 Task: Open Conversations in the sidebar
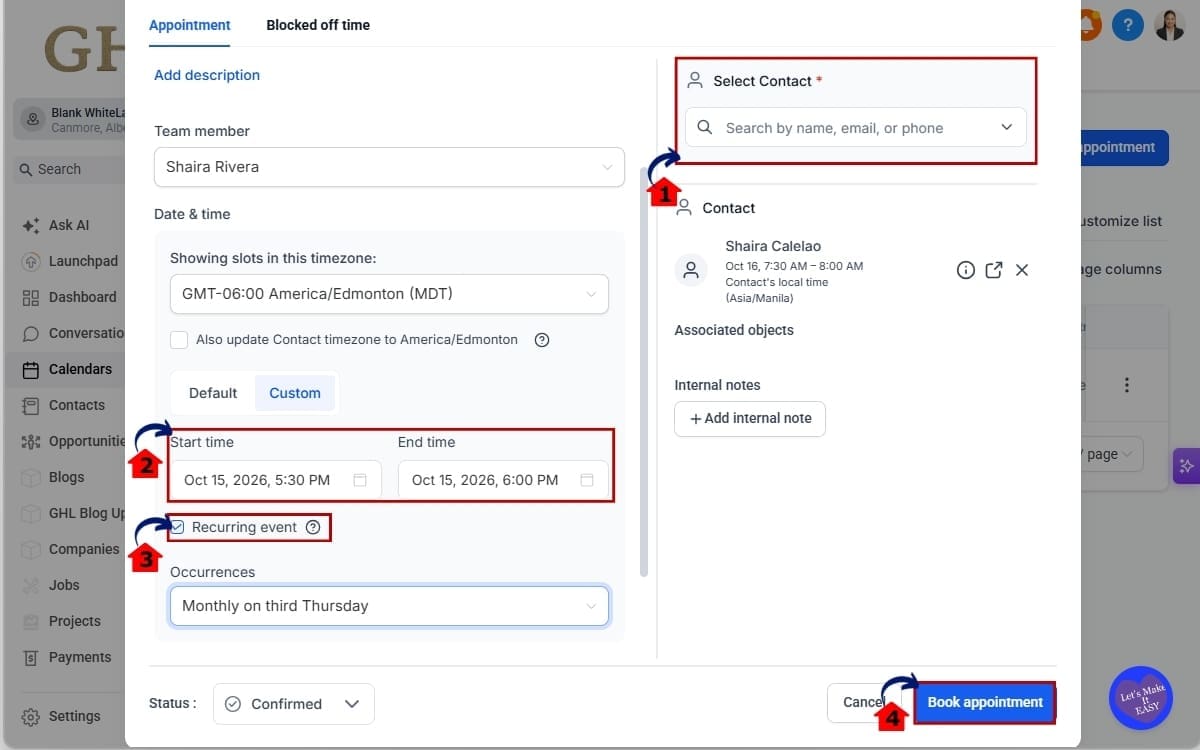72,333
